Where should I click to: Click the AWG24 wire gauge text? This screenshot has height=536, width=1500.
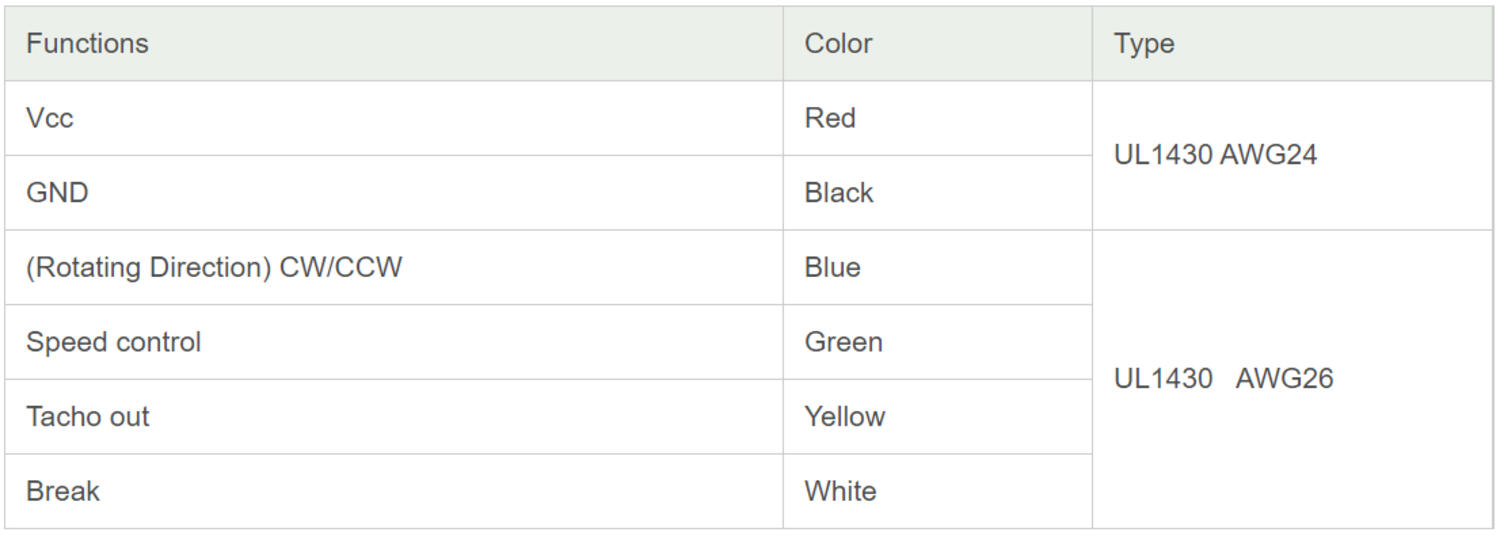[x=1268, y=155]
